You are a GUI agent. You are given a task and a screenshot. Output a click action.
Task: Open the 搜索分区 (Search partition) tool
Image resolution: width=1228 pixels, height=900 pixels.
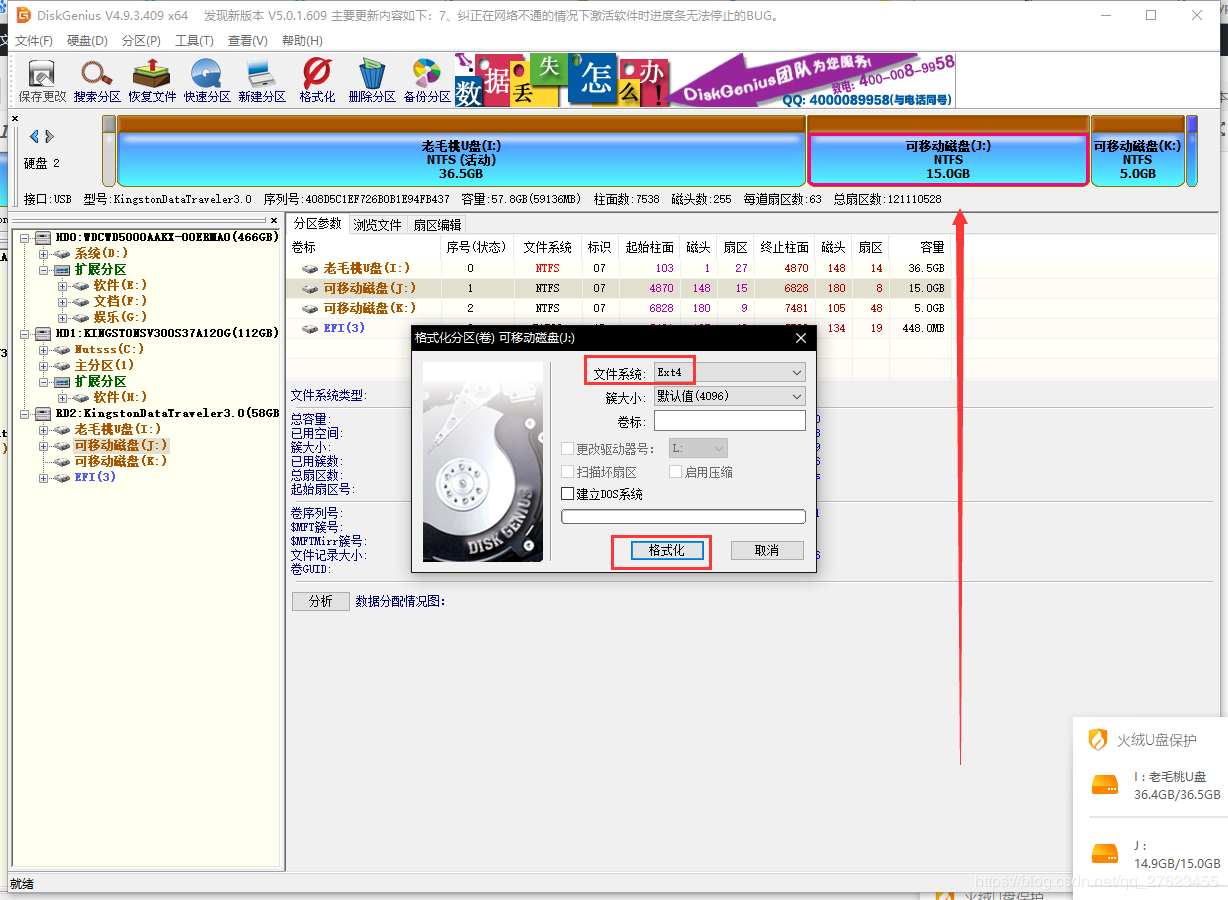[97, 81]
